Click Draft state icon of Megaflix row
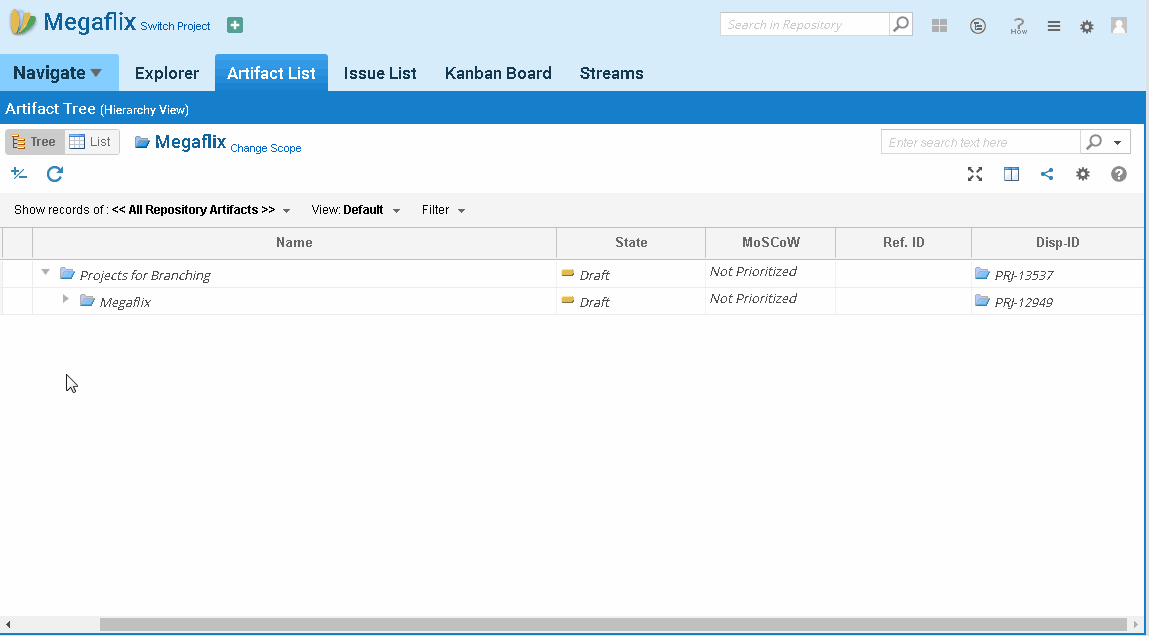The height and width of the screenshot is (636, 1149). coord(567,300)
